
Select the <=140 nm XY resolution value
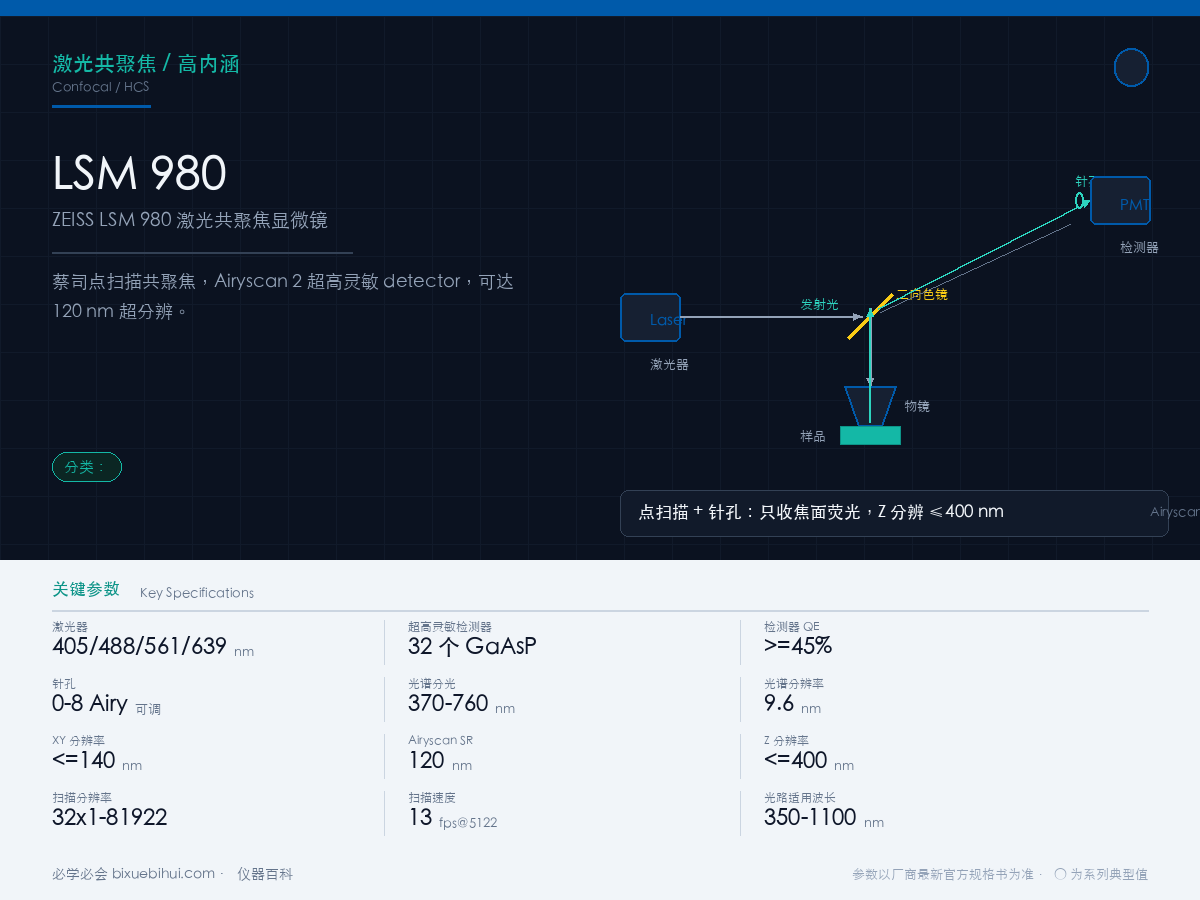coord(97,761)
